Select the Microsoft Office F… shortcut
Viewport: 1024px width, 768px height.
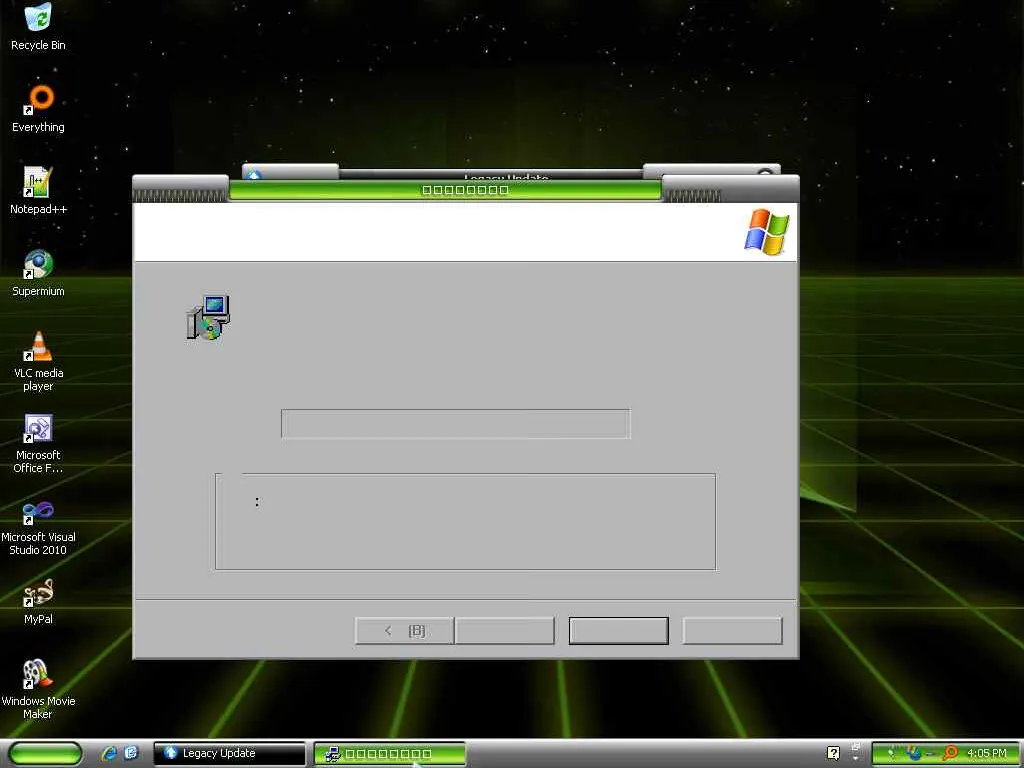point(38,443)
